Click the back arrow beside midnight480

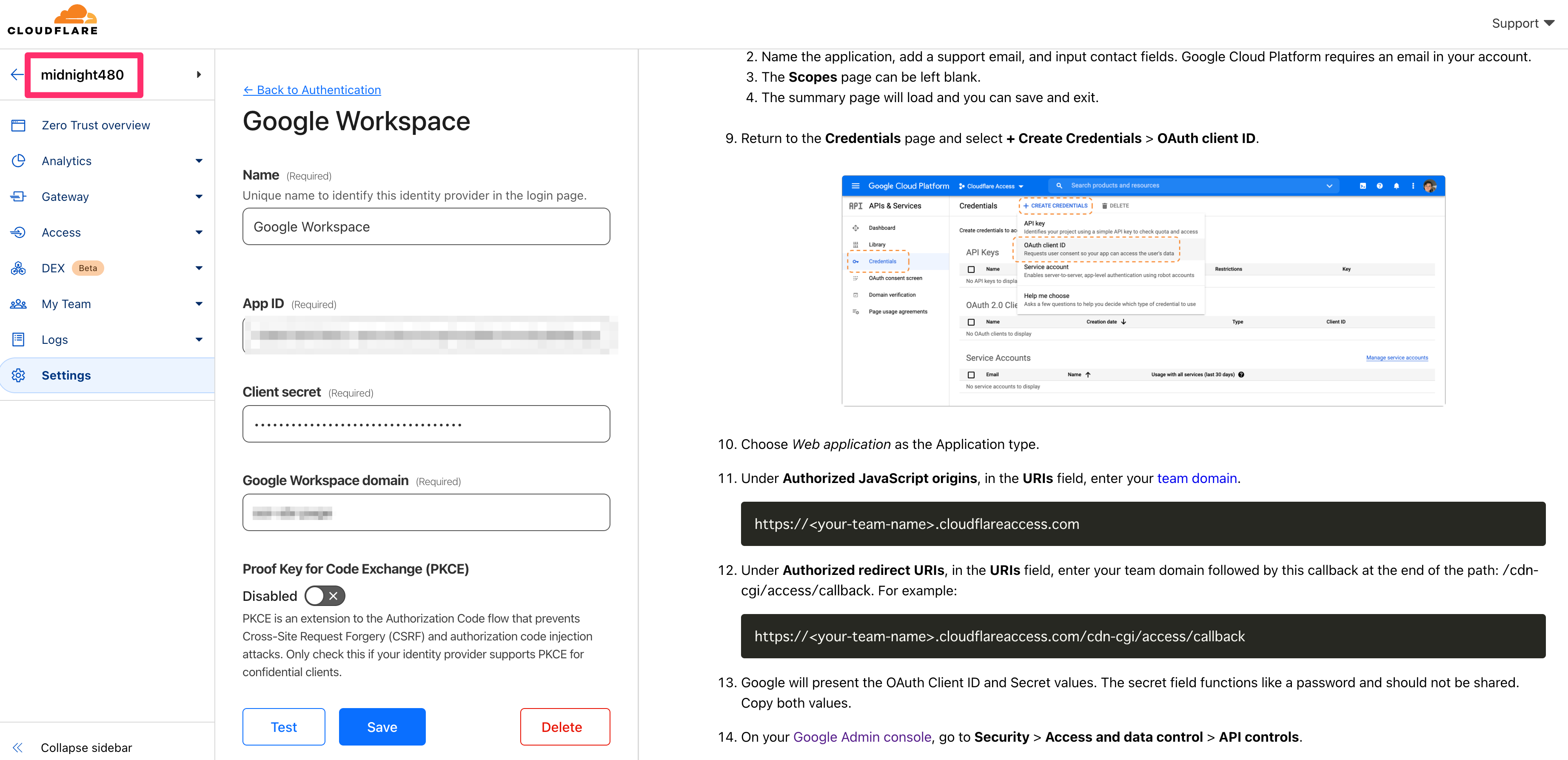pos(17,75)
